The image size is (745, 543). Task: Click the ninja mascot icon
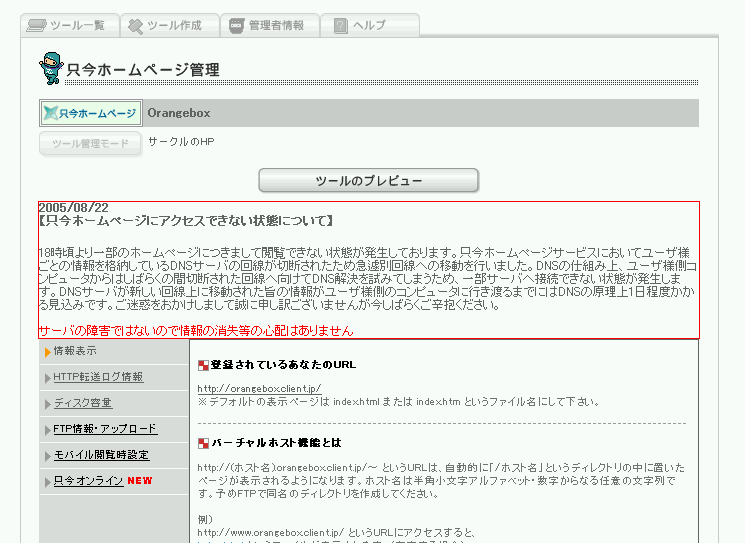coord(50,68)
